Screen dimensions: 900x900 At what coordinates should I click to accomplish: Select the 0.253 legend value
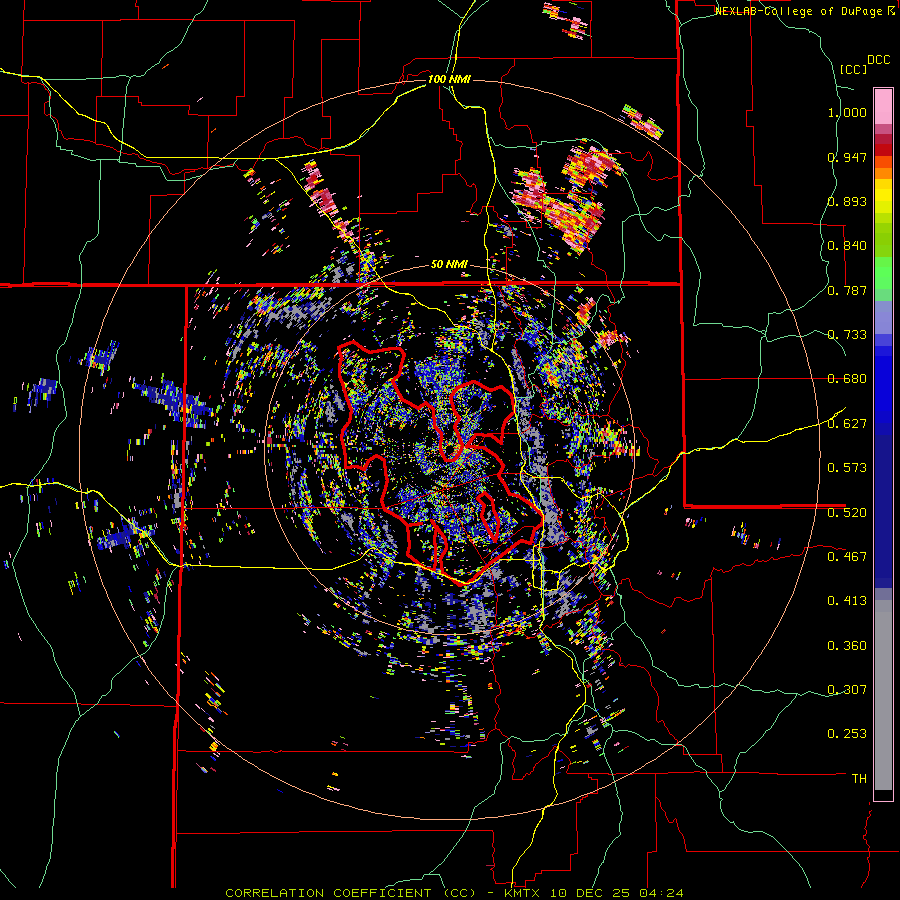847,734
